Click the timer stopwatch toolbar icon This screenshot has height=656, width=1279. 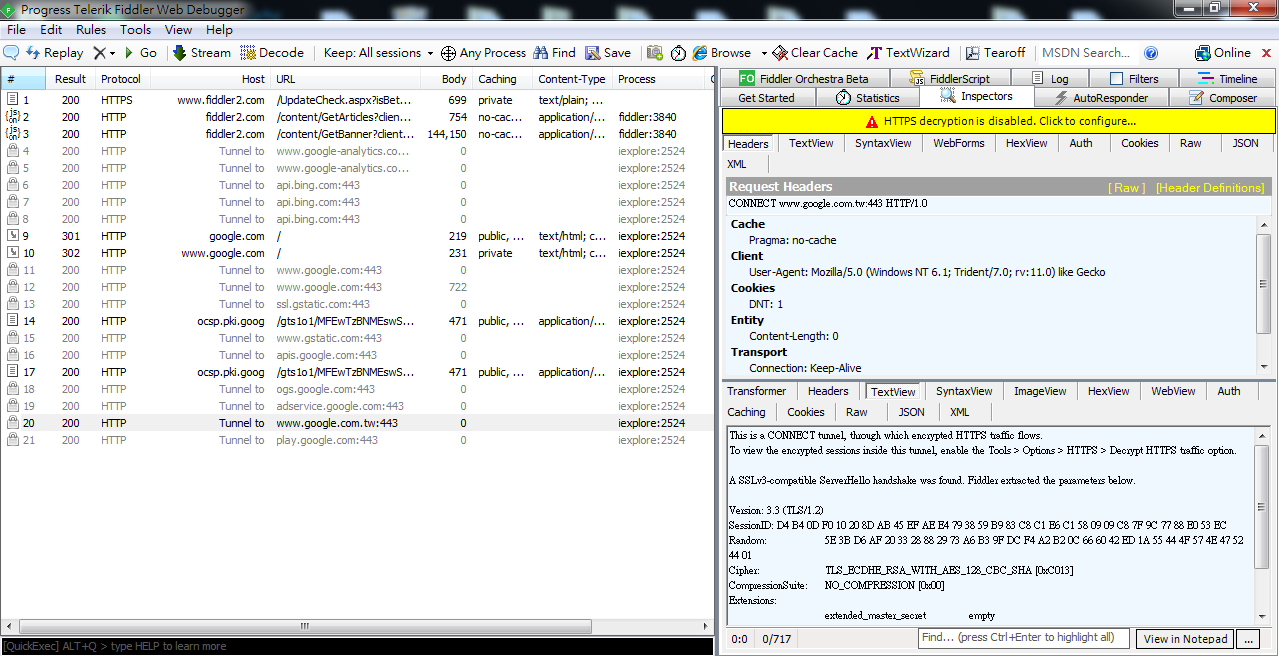click(678, 53)
